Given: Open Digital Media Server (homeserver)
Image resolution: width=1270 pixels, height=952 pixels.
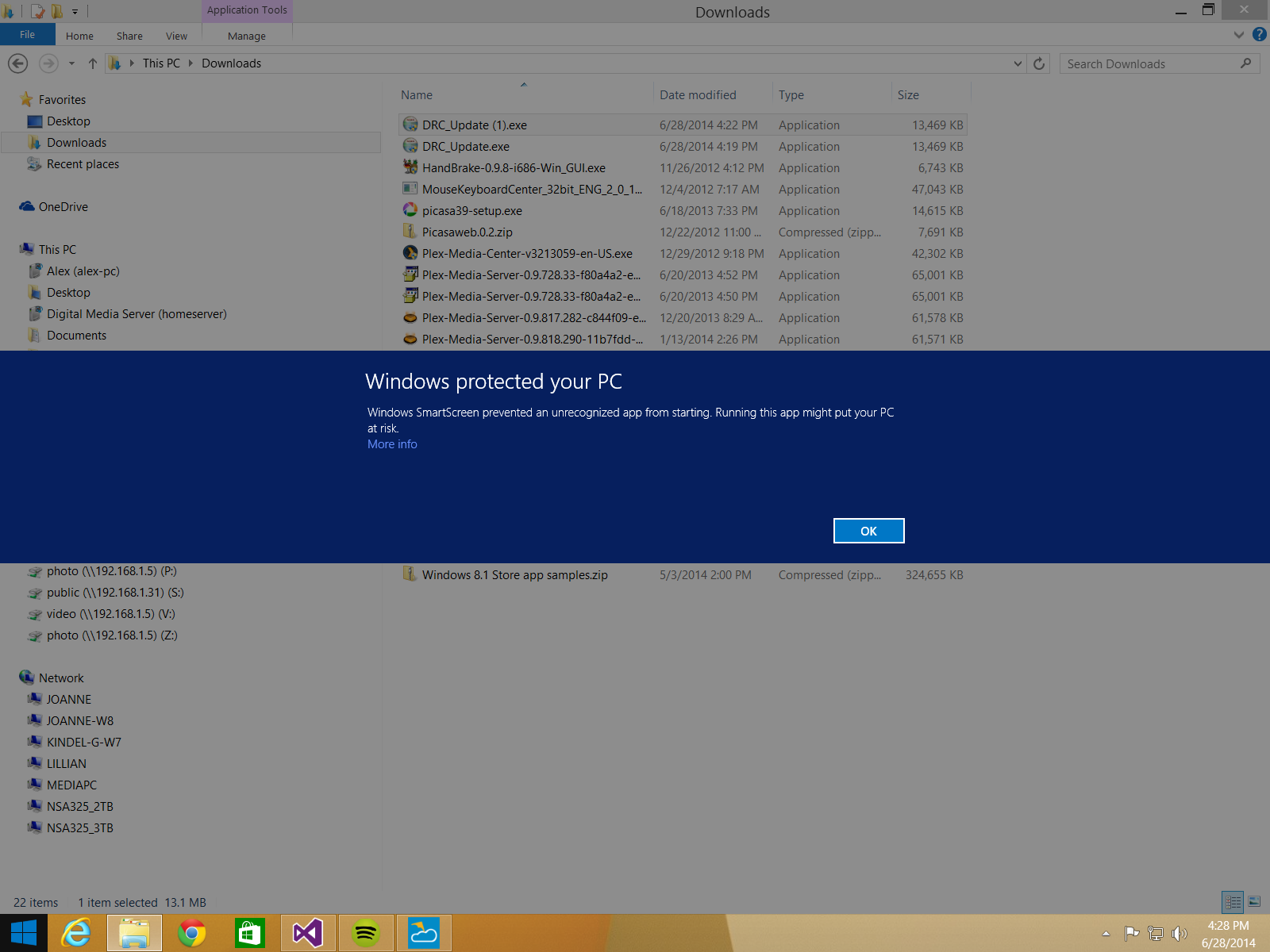Looking at the screenshot, I should pyautogui.click(x=137, y=314).
